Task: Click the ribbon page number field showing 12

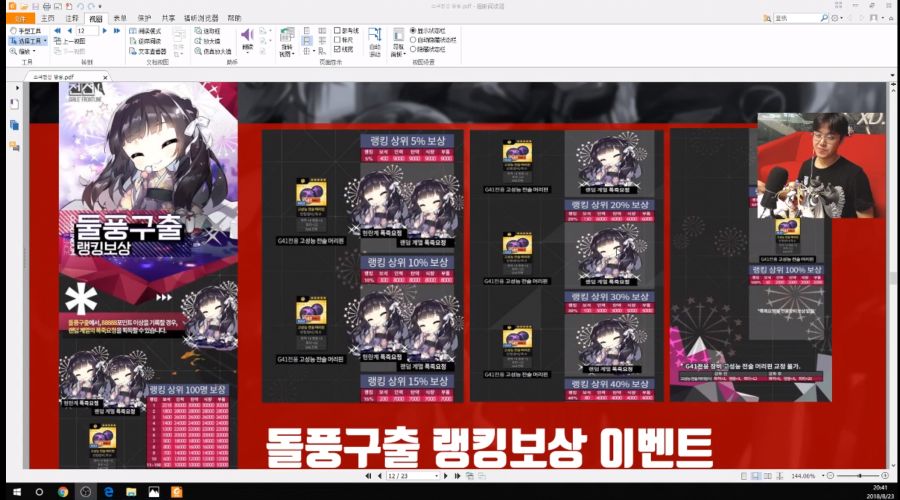Action: (x=87, y=30)
